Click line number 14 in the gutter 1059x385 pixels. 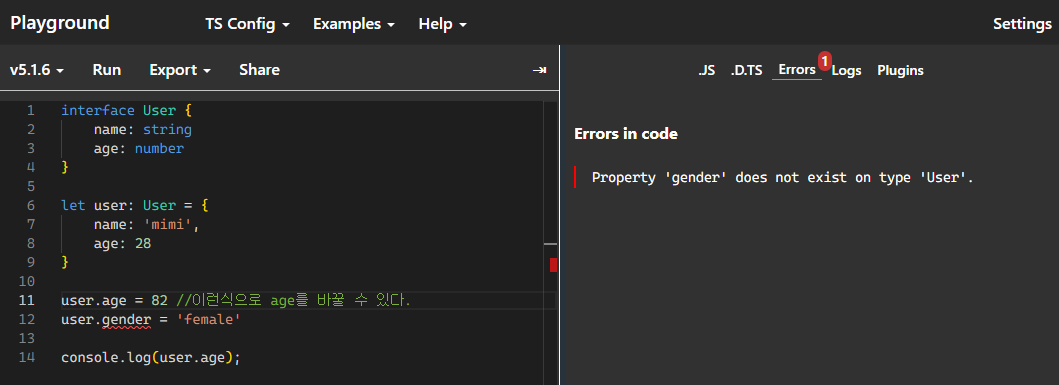click(x=26, y=357)
